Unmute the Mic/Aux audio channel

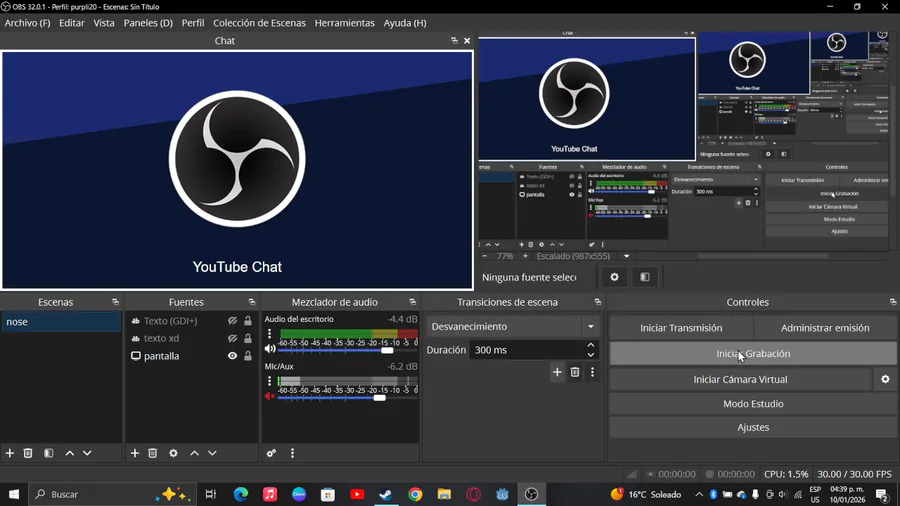[x=269, y=397]
